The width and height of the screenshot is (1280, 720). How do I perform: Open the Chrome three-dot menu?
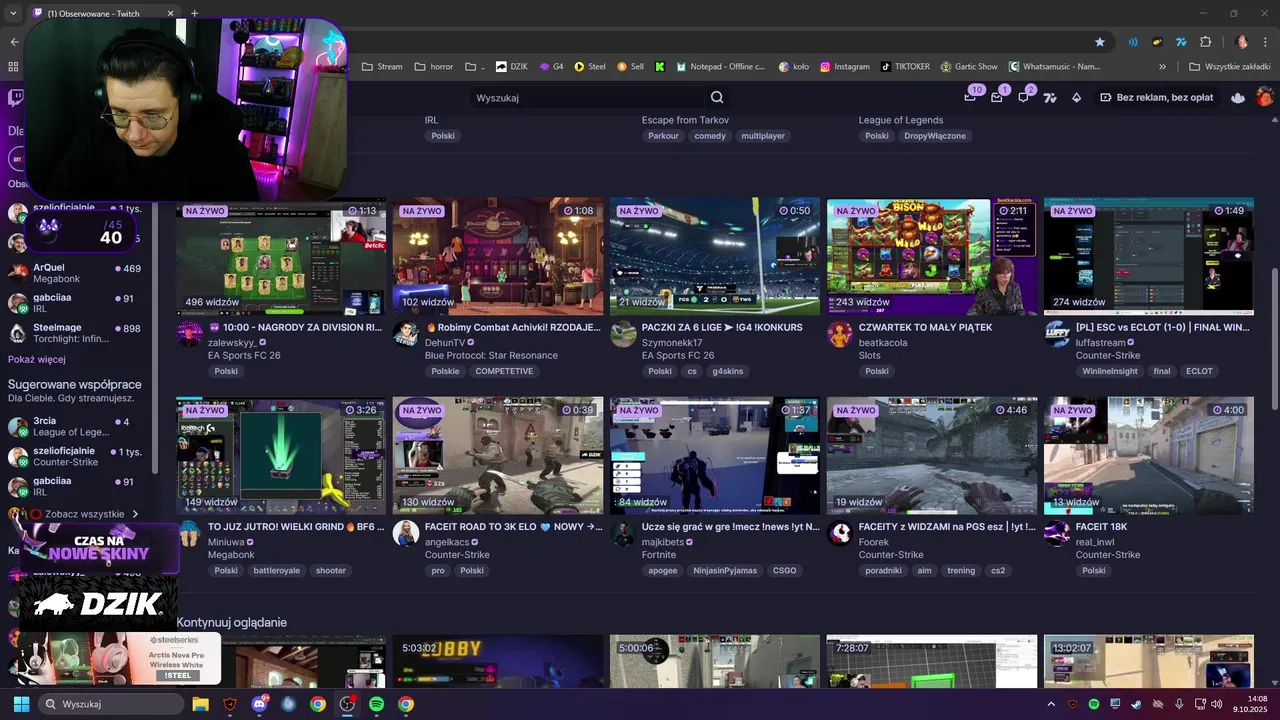click(x=1266, y=42)
